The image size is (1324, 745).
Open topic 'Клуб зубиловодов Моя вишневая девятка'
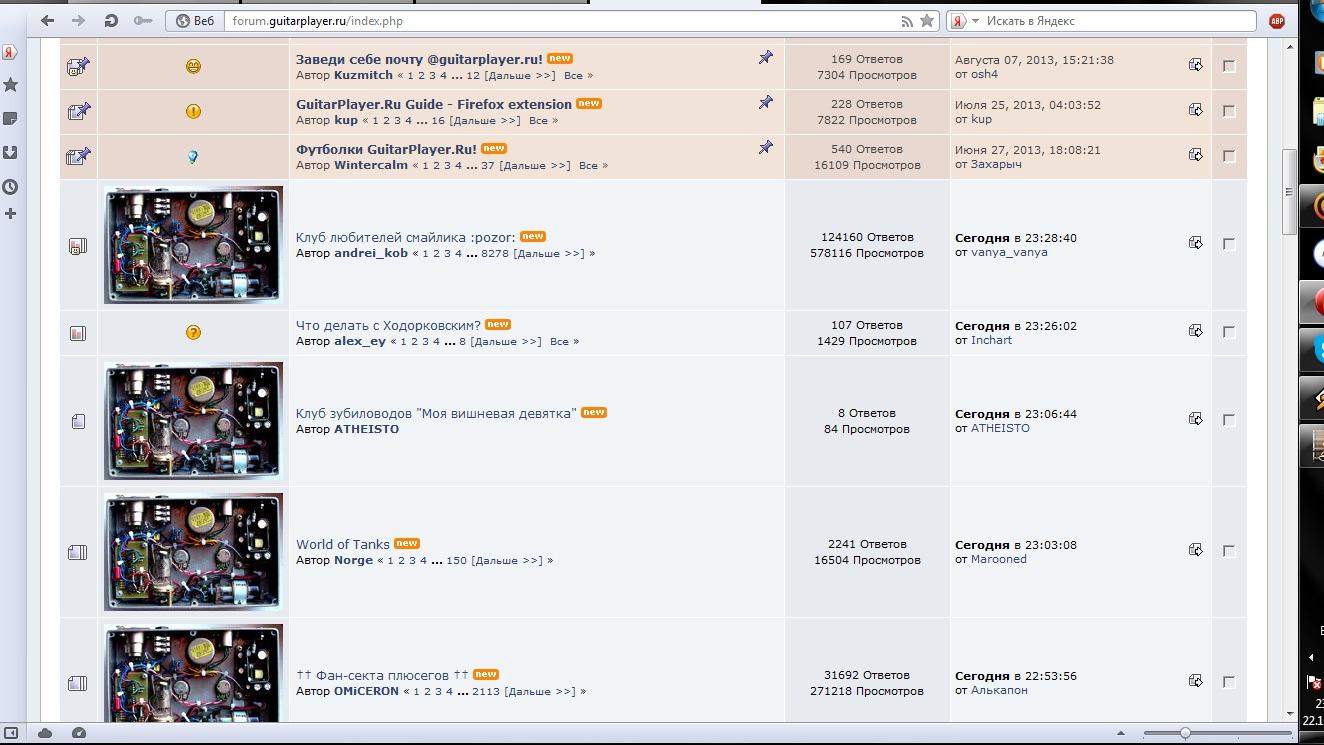pyautogui.click(x=436, y=413)
